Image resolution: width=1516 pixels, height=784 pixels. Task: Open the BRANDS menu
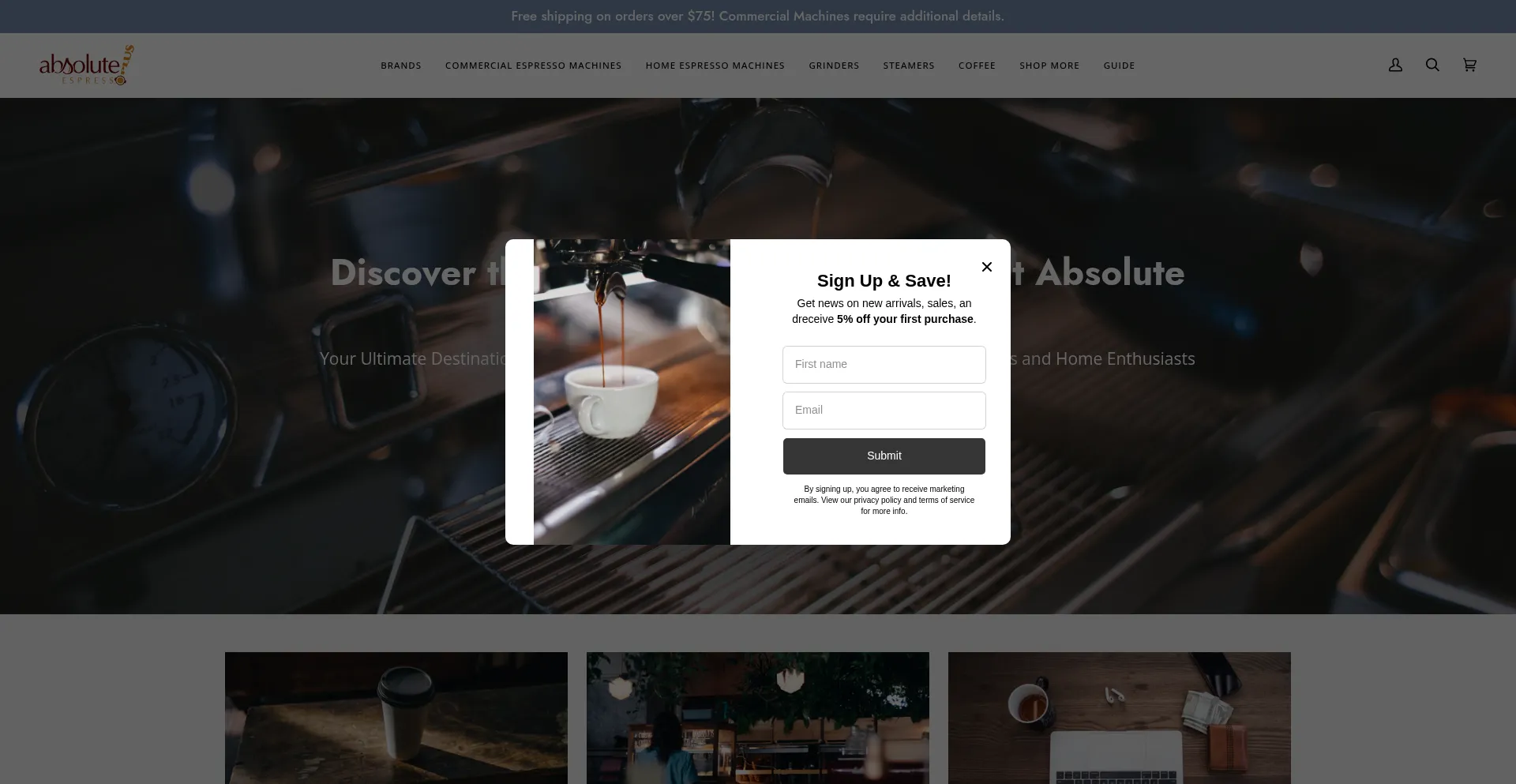click(x=400, y=66)
